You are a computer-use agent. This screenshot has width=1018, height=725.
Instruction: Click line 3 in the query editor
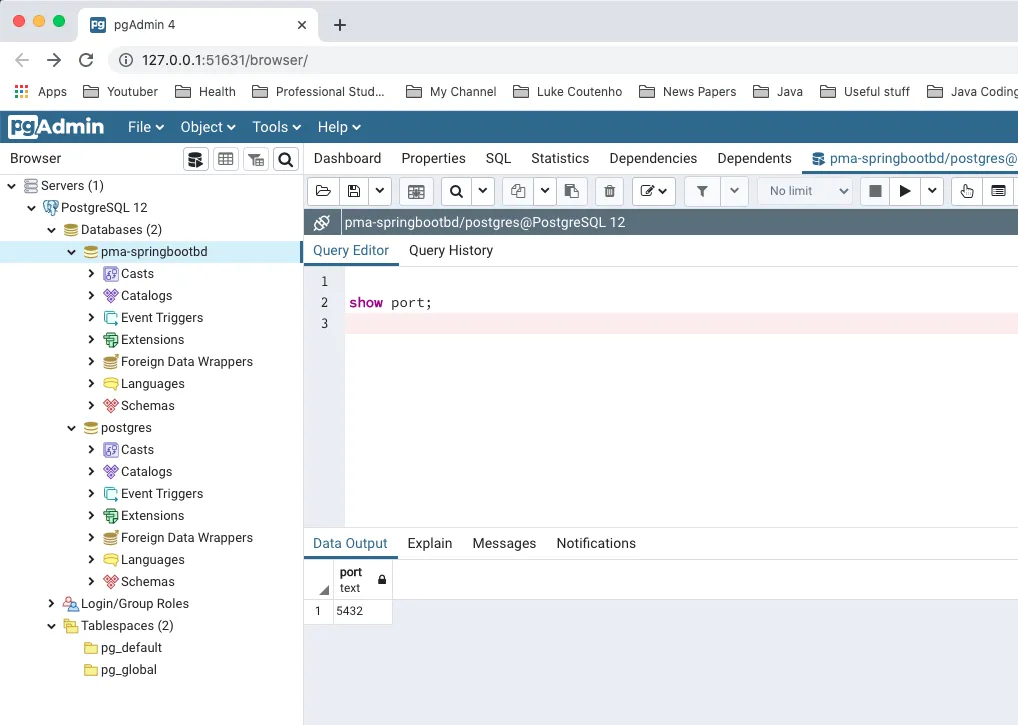click(x=681, y=323)
